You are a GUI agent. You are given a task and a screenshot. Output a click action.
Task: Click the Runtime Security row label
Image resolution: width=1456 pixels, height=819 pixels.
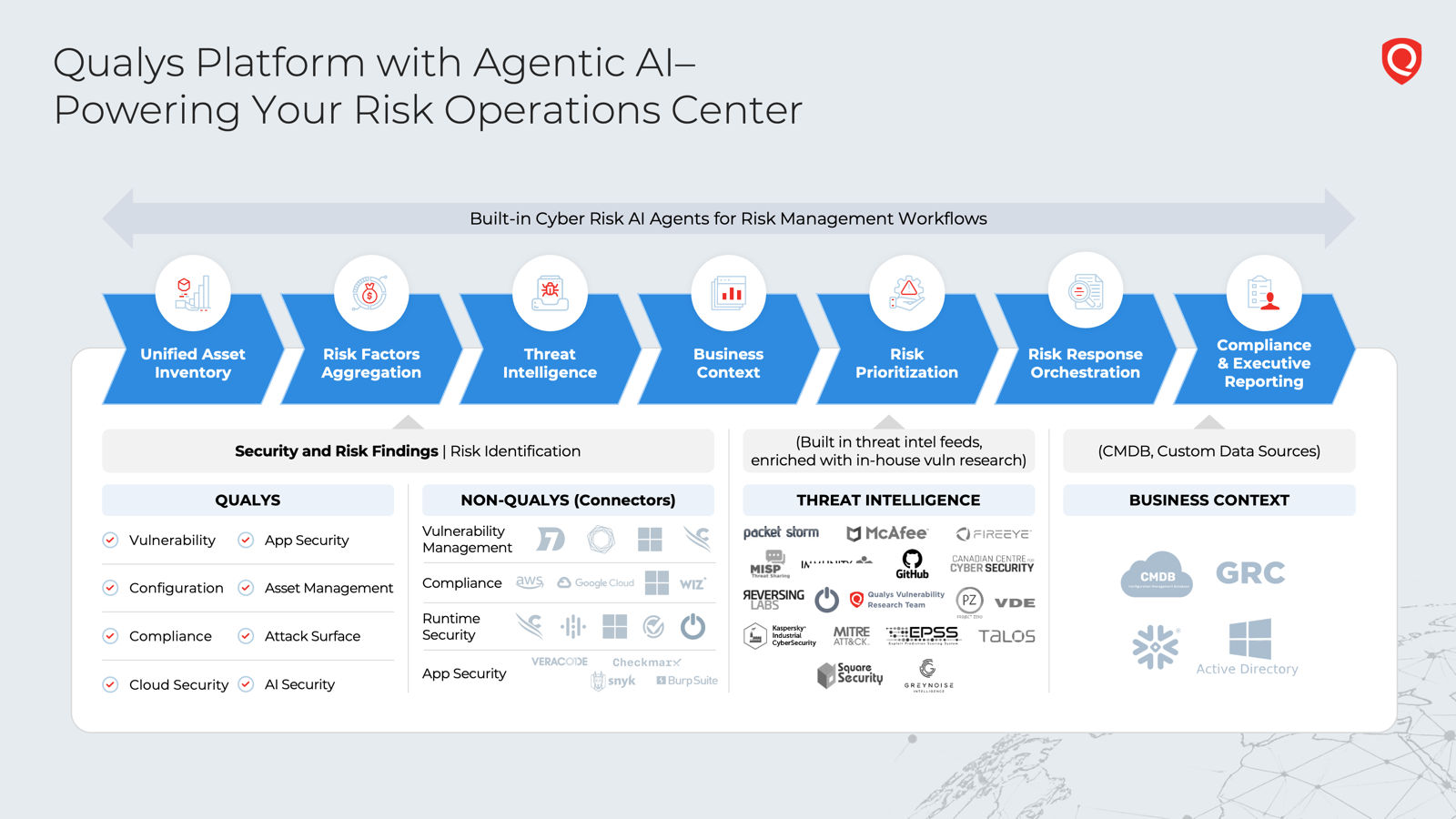(451, 627)
